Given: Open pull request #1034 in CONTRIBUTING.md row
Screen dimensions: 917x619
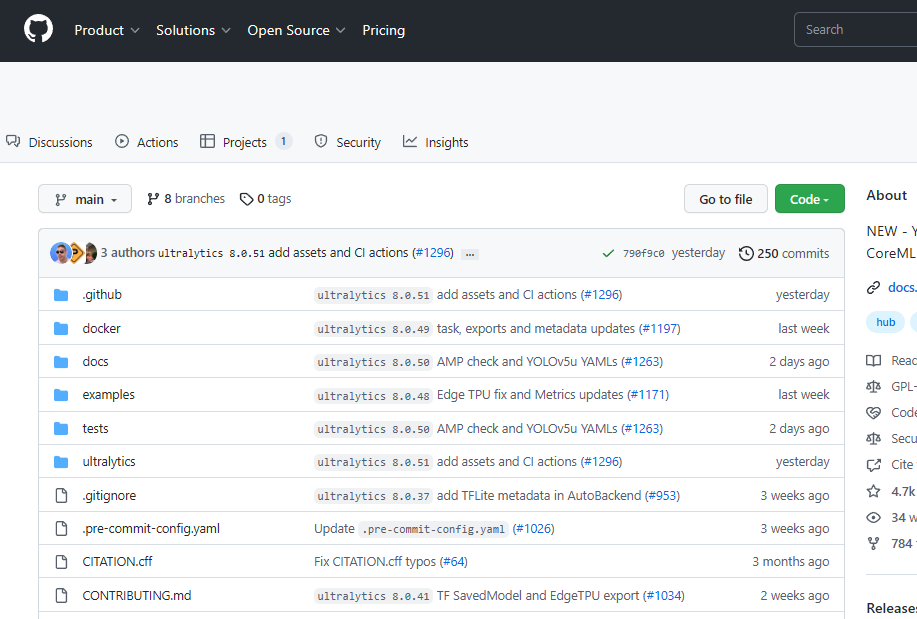Looking at the screenshot, I should pos(664,595).
